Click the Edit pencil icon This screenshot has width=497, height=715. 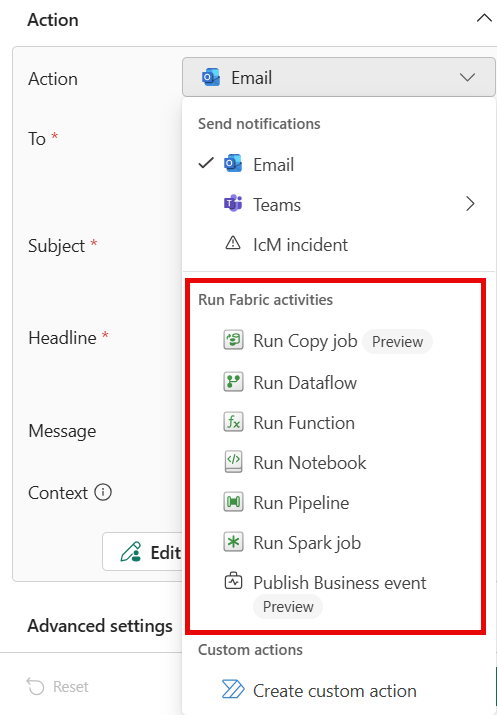pos(130,552)
